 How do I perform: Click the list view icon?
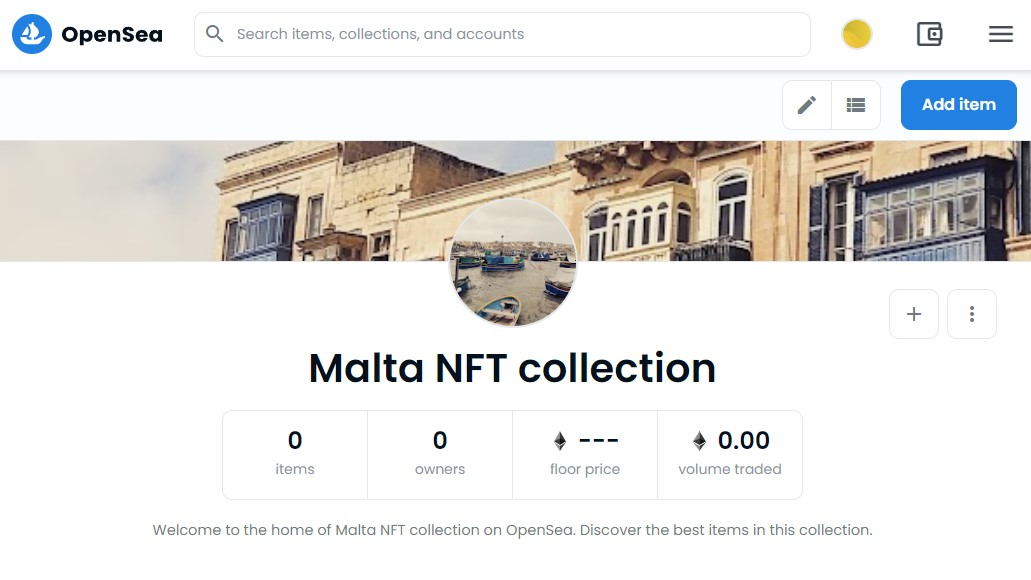(856, 105)
